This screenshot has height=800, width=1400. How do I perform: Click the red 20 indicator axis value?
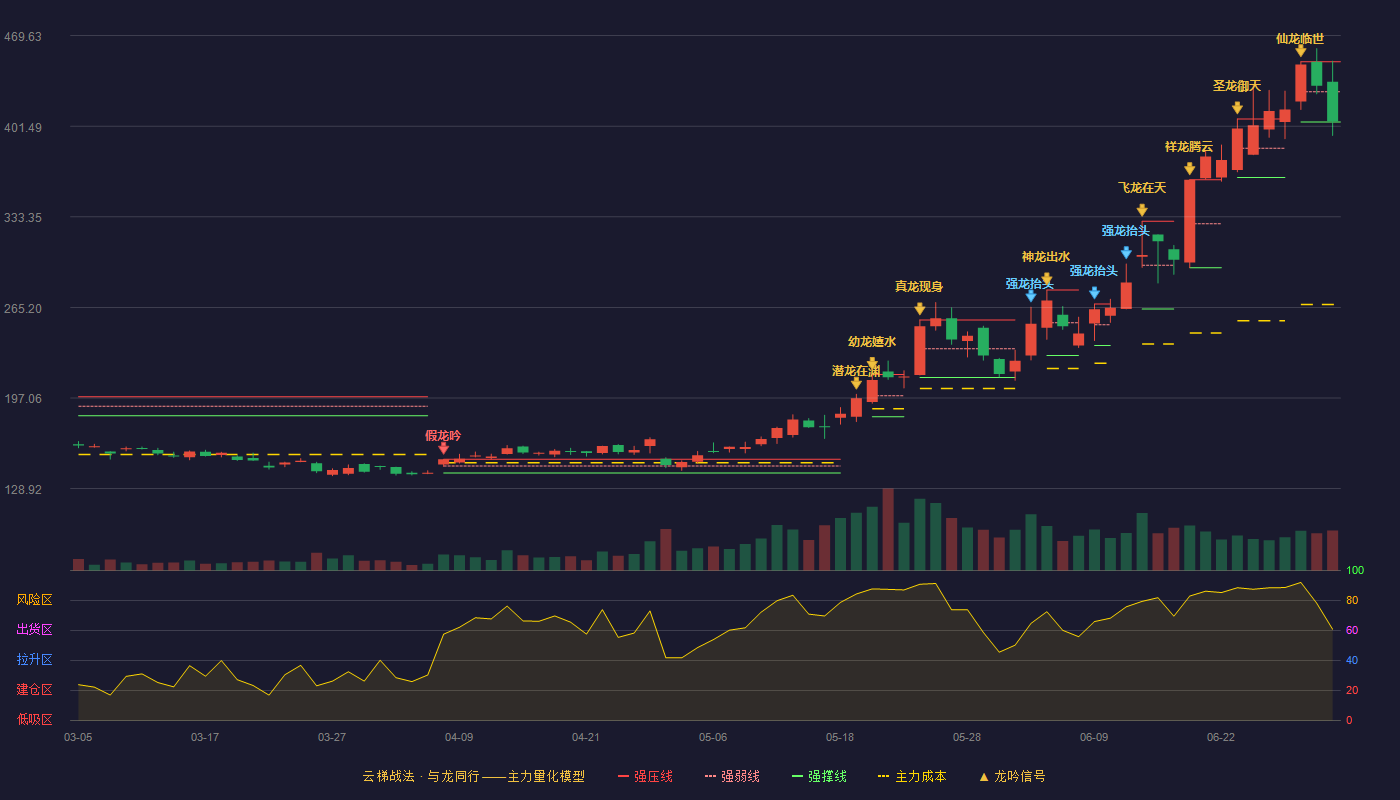tap(1351, 690)
